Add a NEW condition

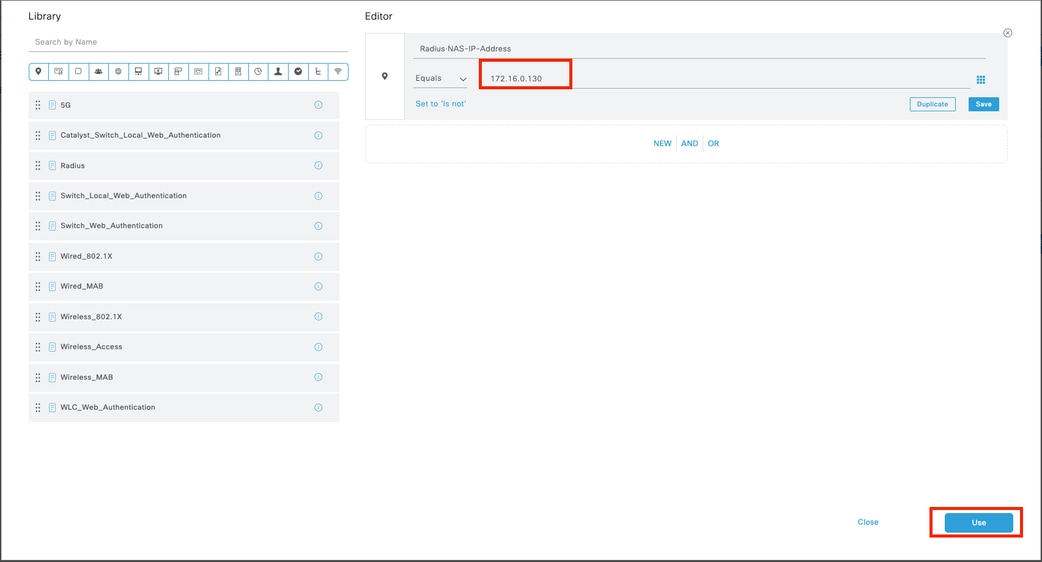663,143
